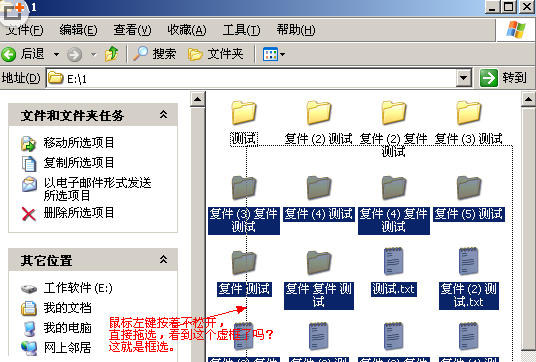
Task: Open the Edit (编辑) menu
Action: (78, 30)
